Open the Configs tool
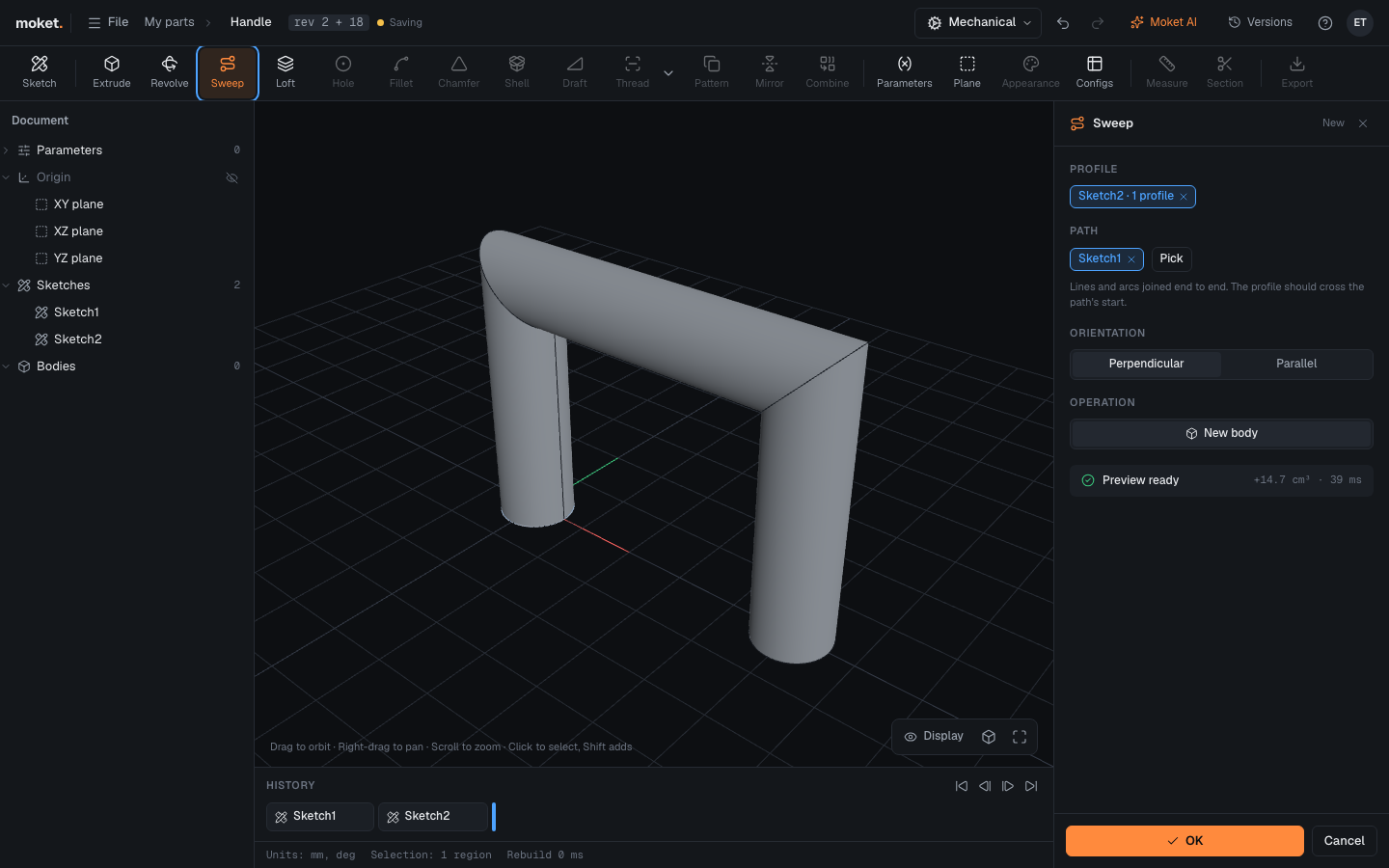Screen dimensions: 1389x868 pyautogui.click(x=1095, y=72)
